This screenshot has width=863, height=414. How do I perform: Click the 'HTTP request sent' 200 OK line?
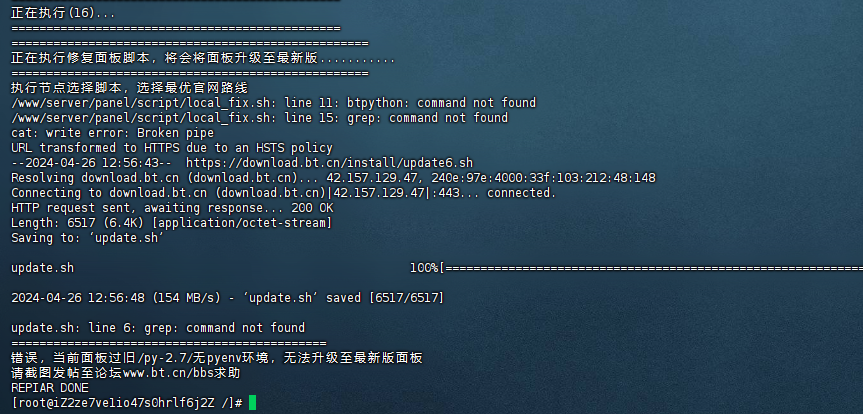click(x=172, y=208)
